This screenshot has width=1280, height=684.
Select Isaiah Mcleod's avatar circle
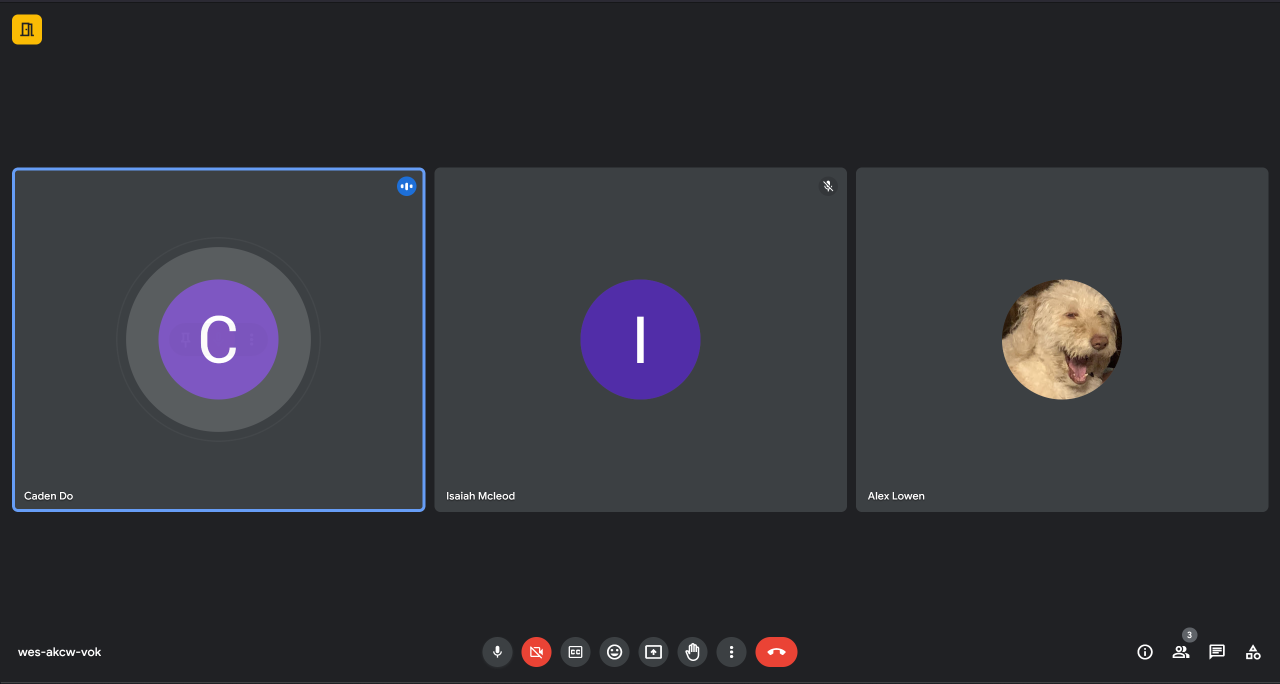click(640, 339)
